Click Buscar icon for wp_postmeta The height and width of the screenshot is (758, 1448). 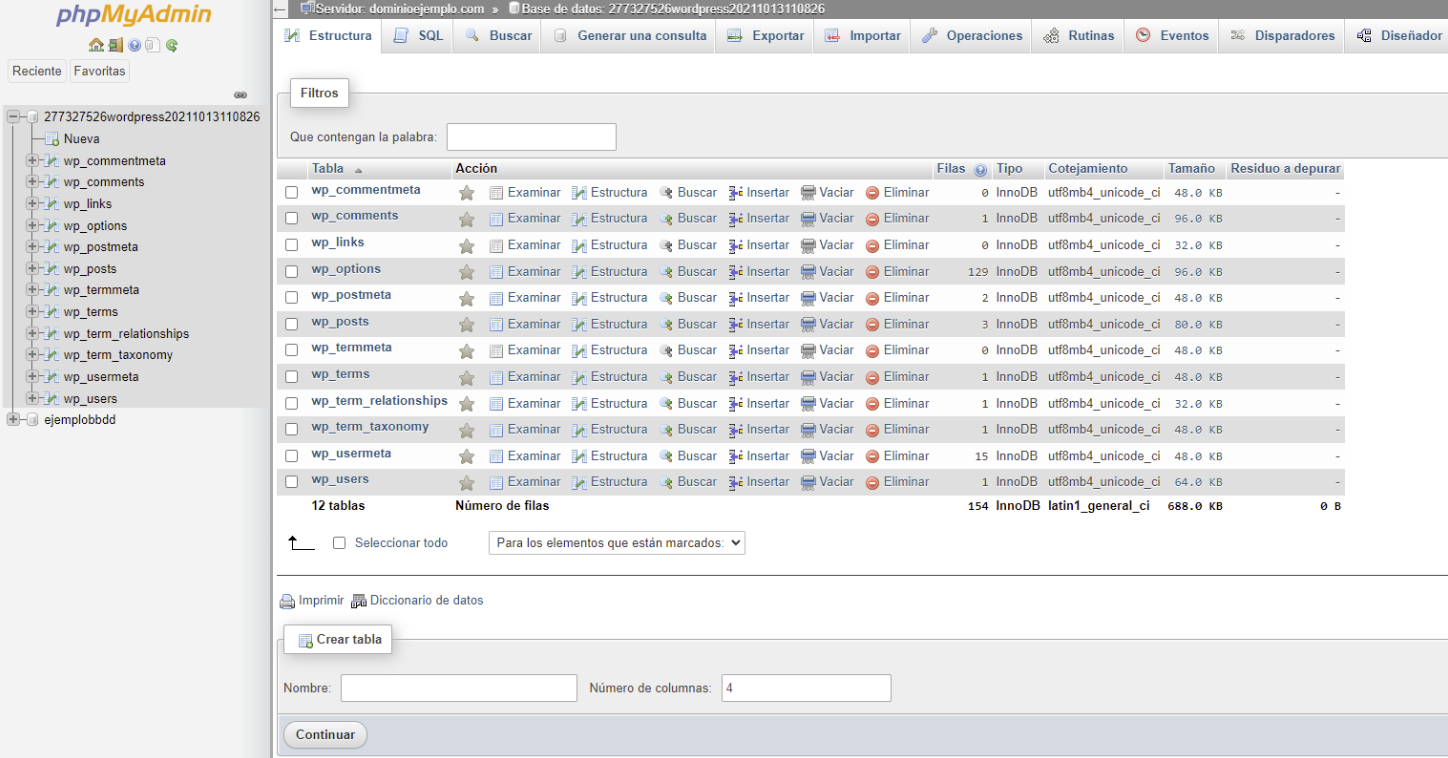coord(666,298)
